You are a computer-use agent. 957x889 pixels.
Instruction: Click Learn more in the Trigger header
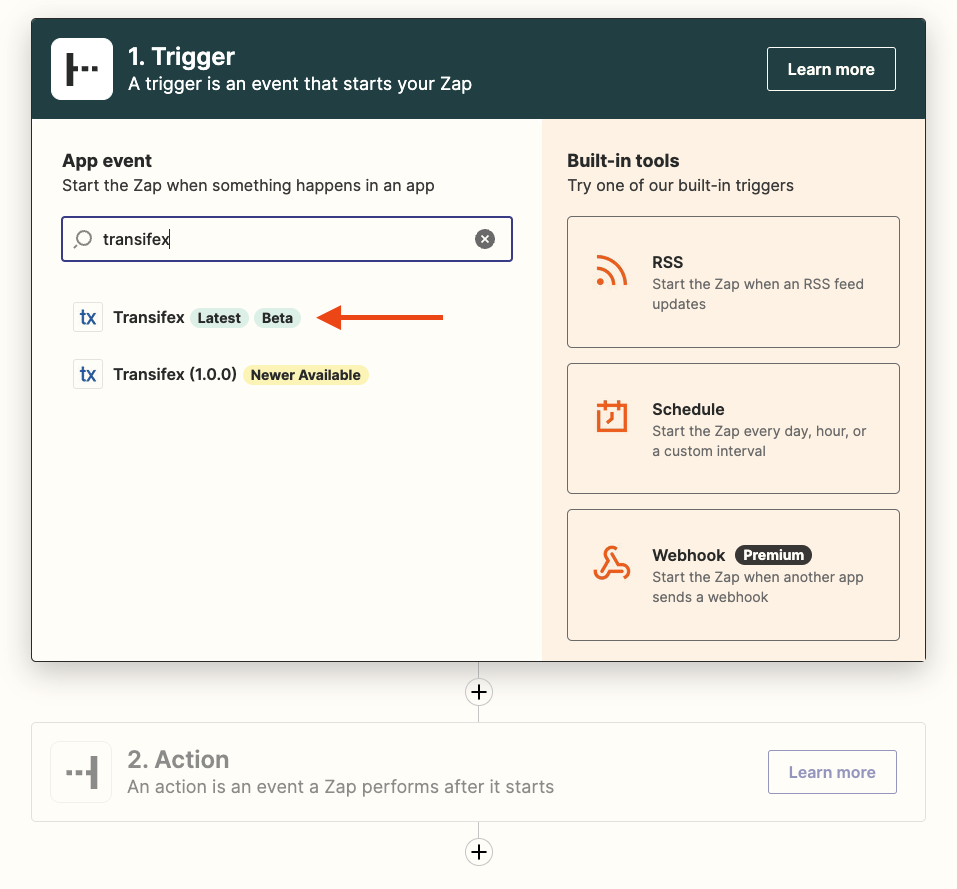[x=831, y=68]
